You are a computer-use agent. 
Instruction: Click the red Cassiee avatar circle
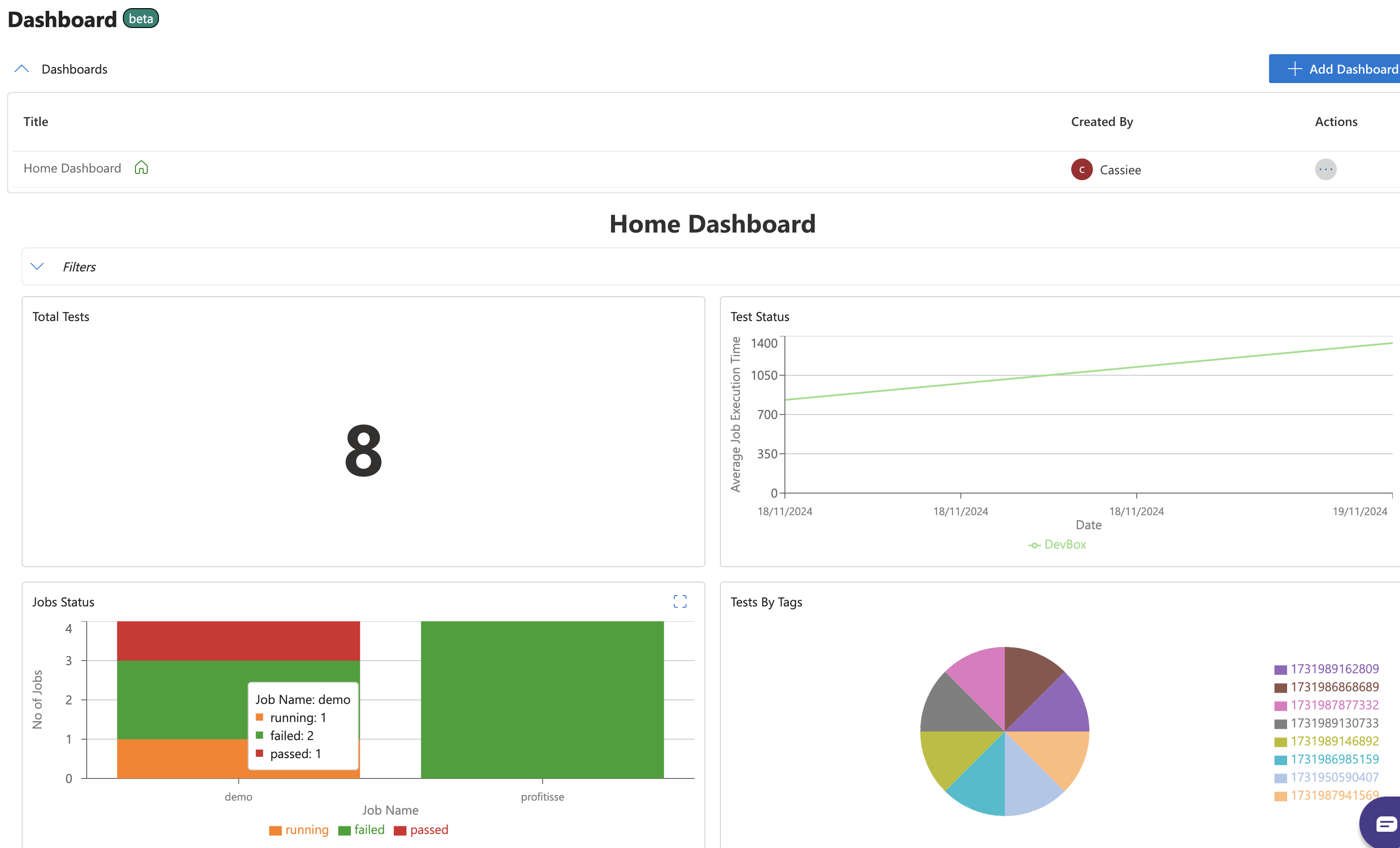click(1081, 169)
